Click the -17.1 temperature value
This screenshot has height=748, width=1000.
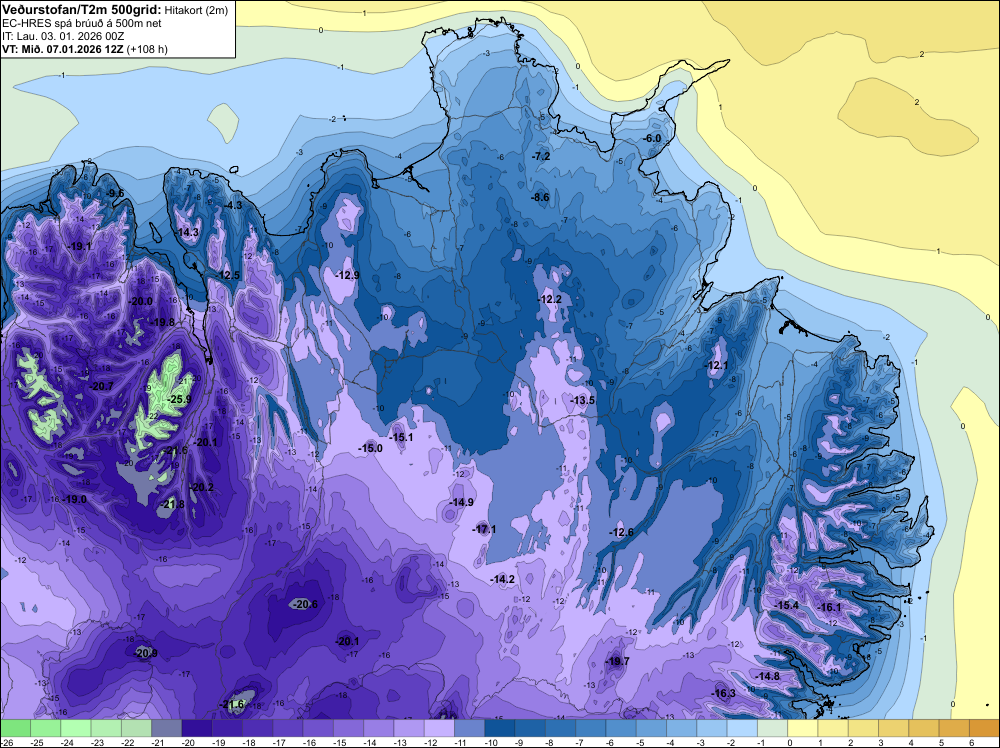(x=485, y=529)
